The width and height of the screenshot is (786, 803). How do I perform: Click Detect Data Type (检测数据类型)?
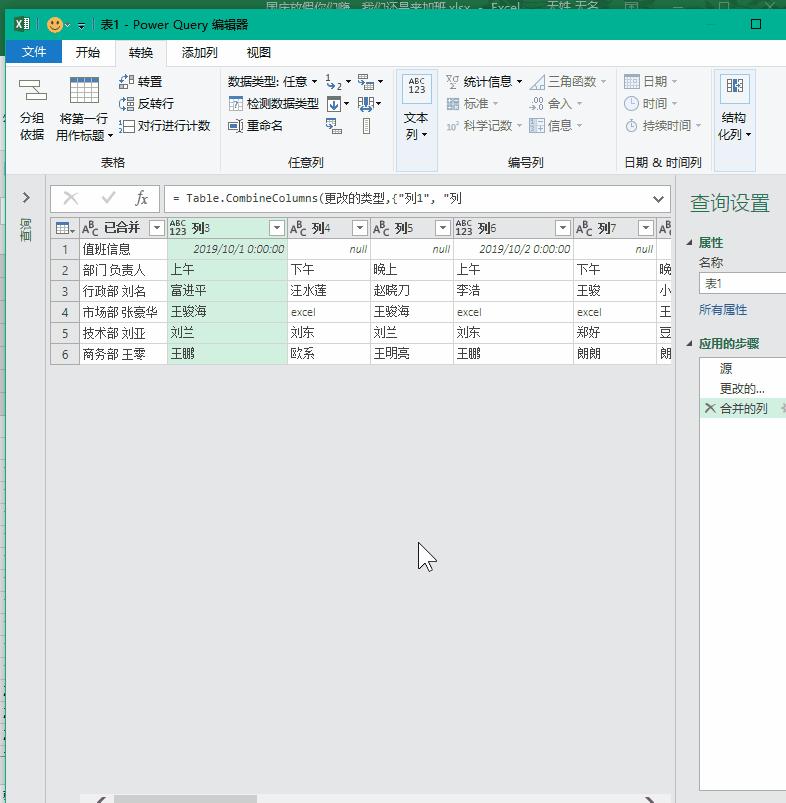click(273, 103)
